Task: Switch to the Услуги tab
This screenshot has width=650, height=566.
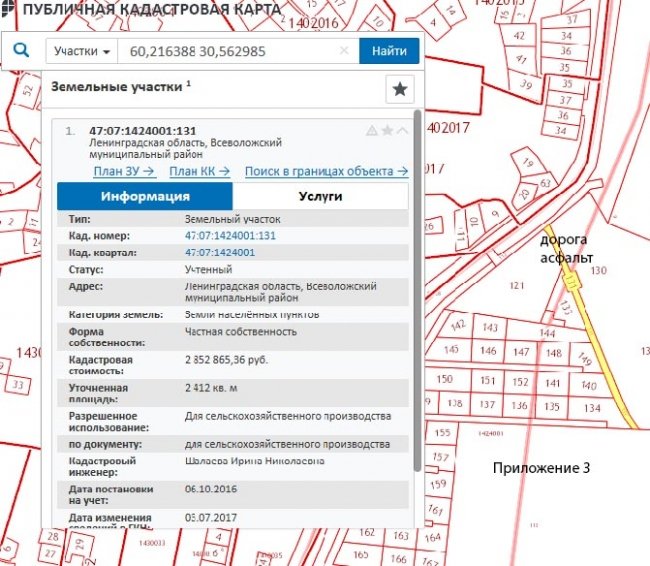Action: (x=320, y=196)
